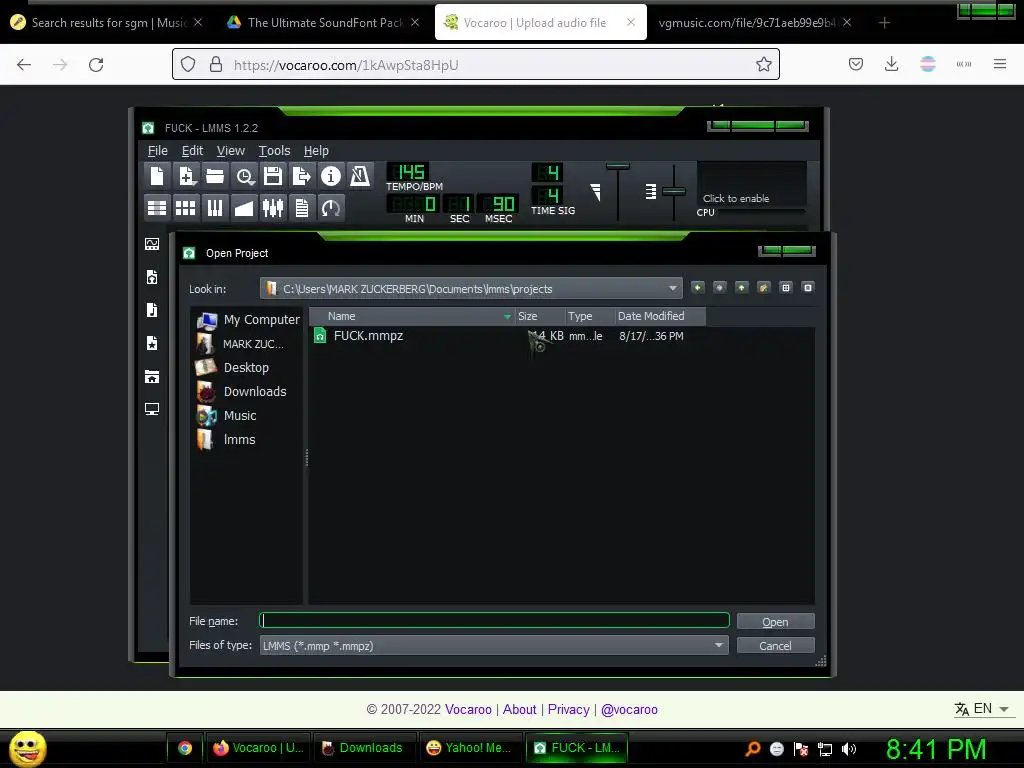The image size is (1024, 768).
Task: Click the What's This info icon
Action: point(330,176)
